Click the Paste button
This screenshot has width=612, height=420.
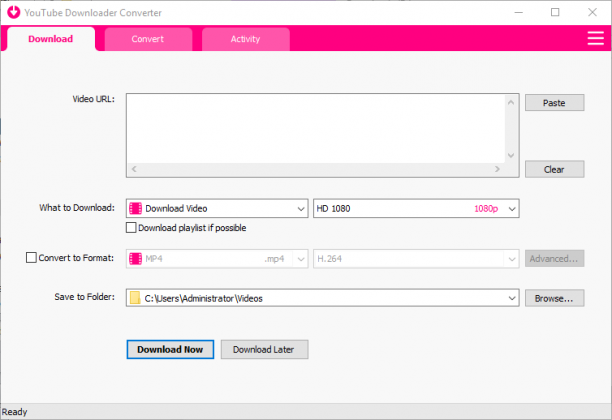[555, 103]
